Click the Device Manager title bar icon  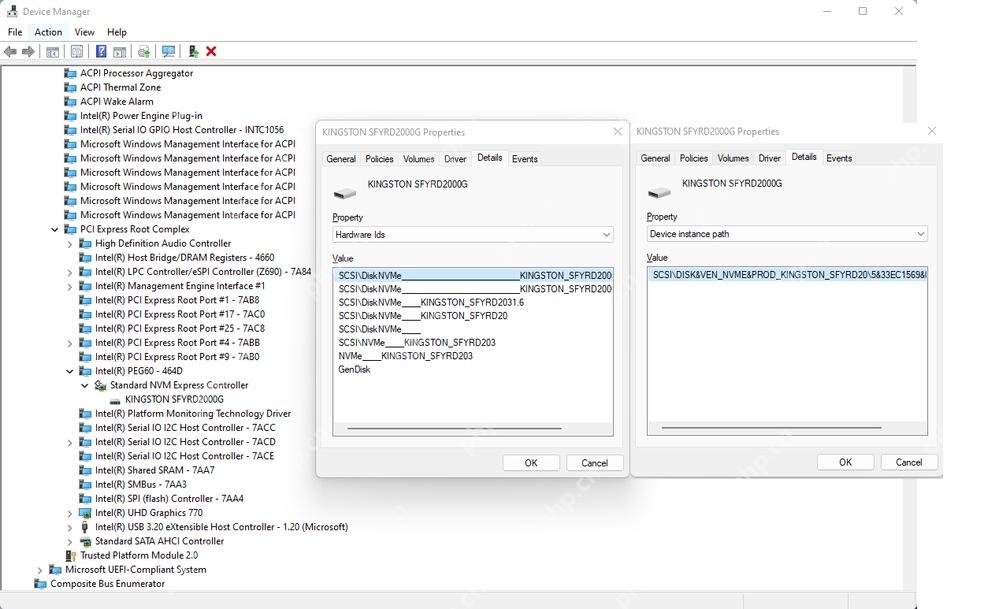11,11
